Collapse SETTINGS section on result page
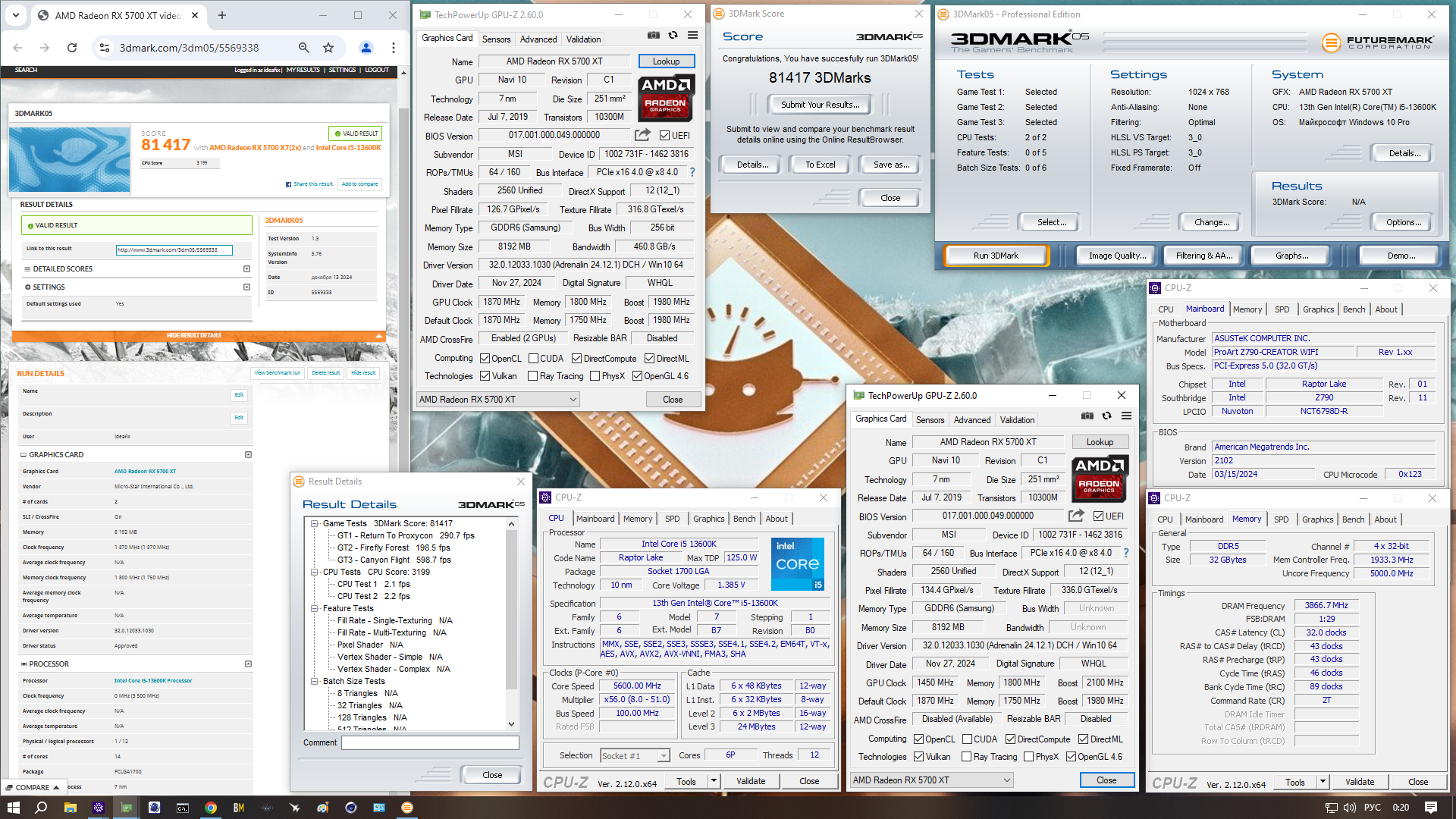The height and width of the screenshot is (819, 1456). (246, 287)
